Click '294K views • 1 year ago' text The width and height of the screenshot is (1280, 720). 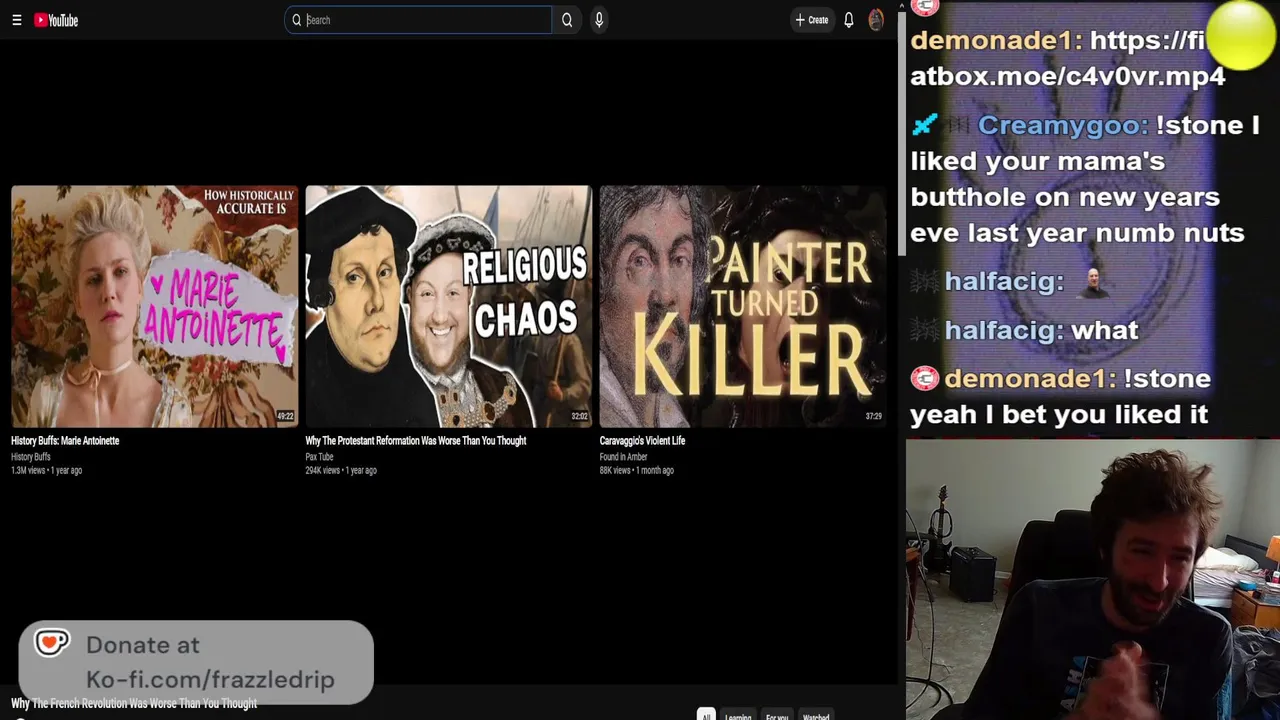(341, 470)
